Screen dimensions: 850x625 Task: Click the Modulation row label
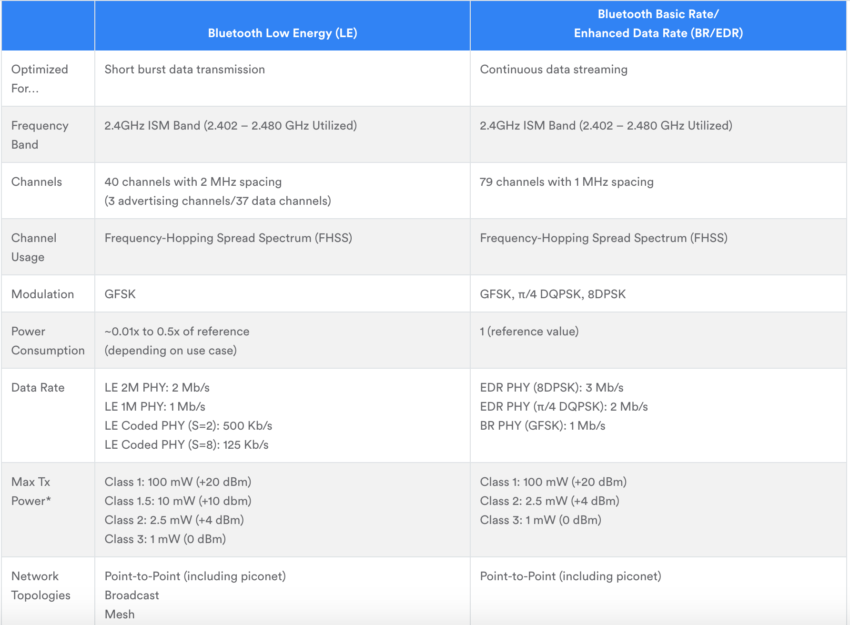(x=43, y=294)
